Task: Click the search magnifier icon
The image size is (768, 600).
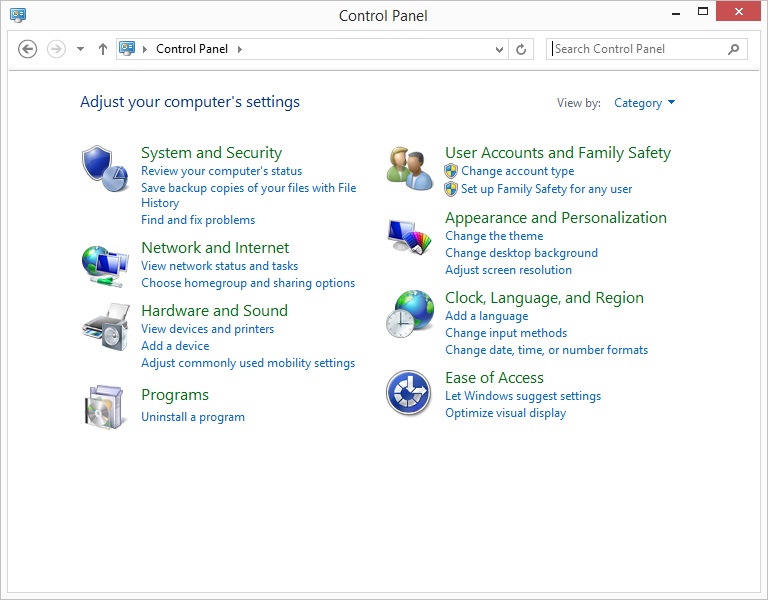Action: click(x=733, y=49)
